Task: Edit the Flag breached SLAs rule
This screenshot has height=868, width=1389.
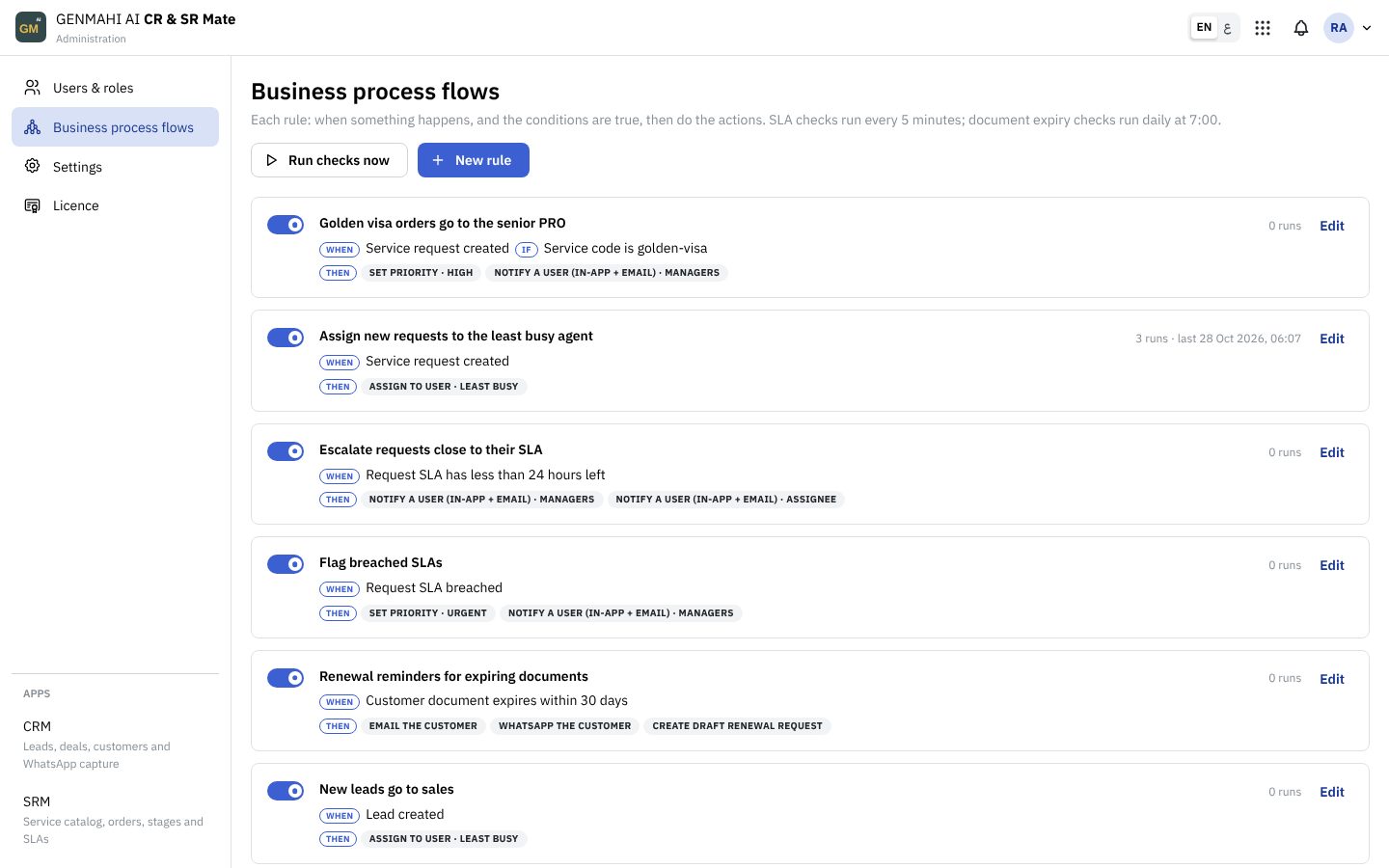Action: (x=1332, y=565)
